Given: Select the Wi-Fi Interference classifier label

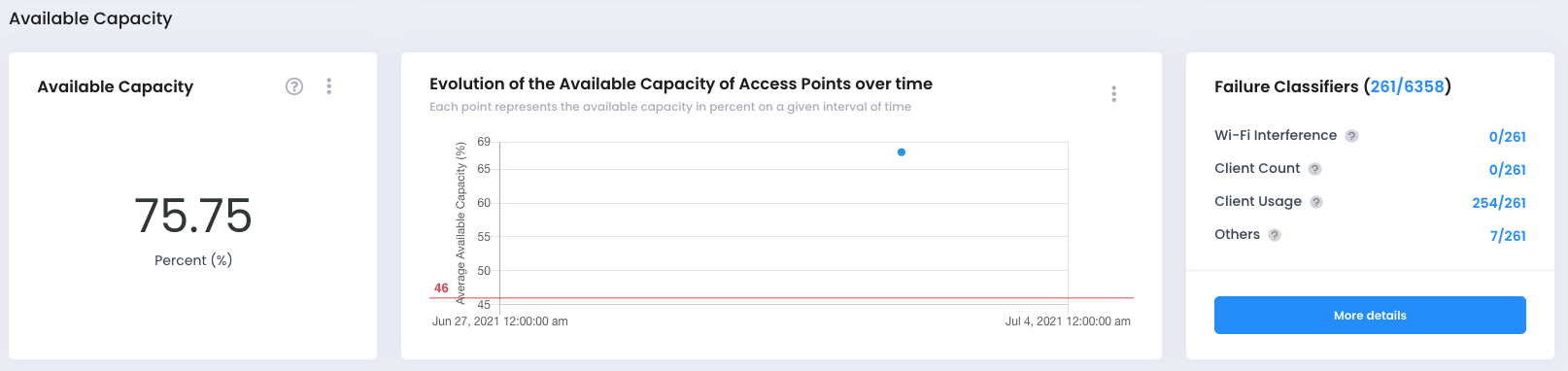Looking at the screenshot, I should 1276,135.
